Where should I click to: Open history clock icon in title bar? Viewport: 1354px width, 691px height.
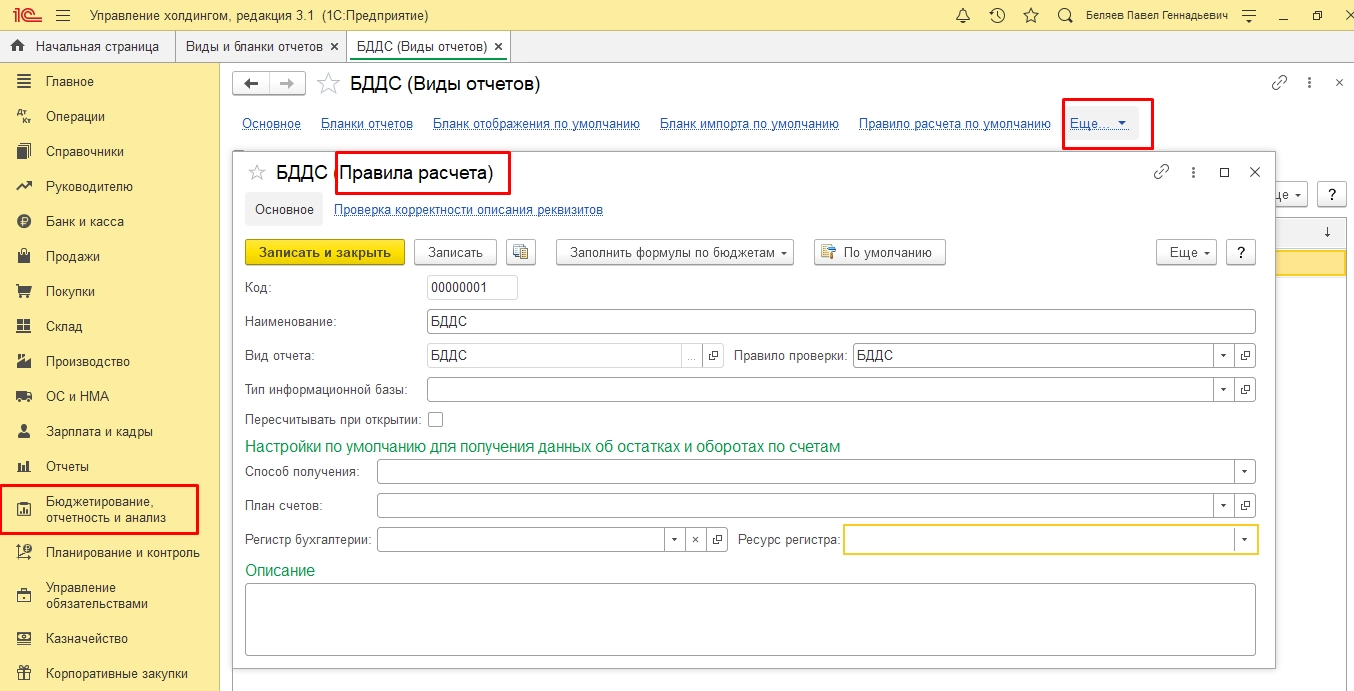coord(997,16)
